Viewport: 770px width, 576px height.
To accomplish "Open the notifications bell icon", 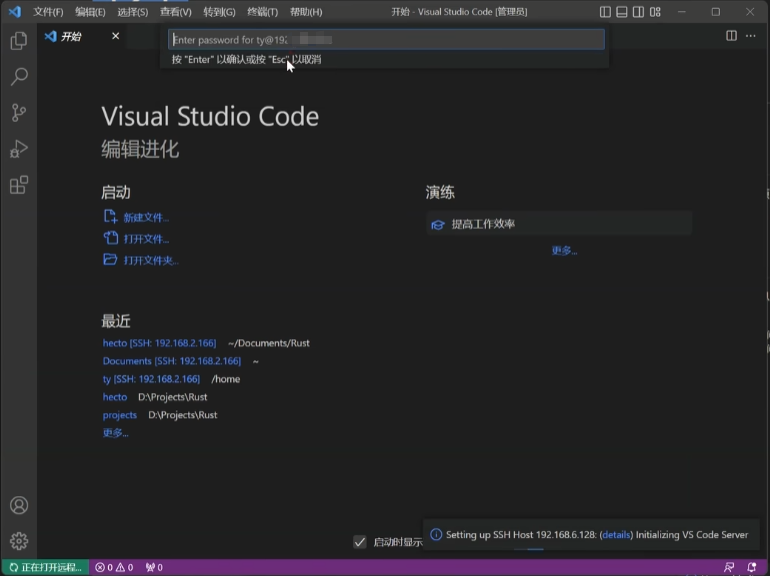I will tap(751, 567).
